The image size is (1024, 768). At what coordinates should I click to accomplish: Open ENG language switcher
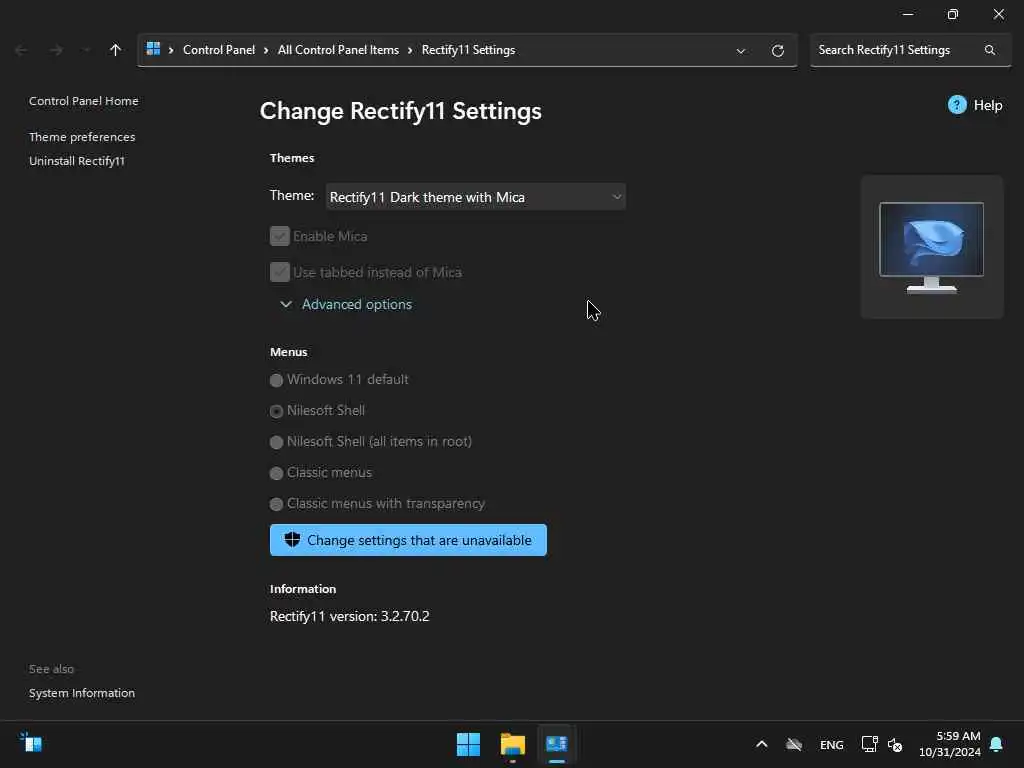coord(831,744)
